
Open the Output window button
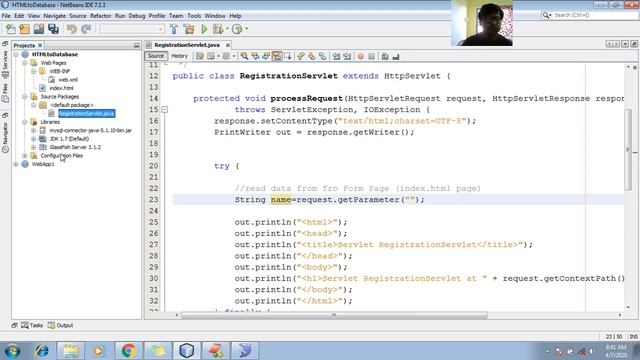[60, 325]
